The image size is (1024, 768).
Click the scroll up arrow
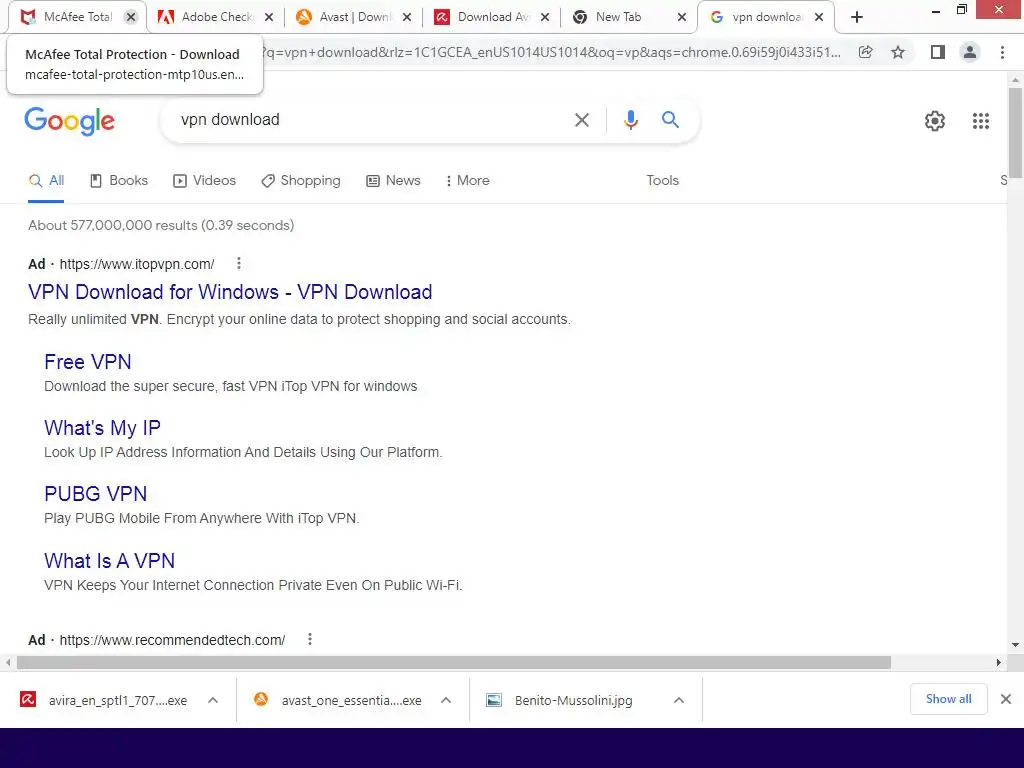point(1015,80)
